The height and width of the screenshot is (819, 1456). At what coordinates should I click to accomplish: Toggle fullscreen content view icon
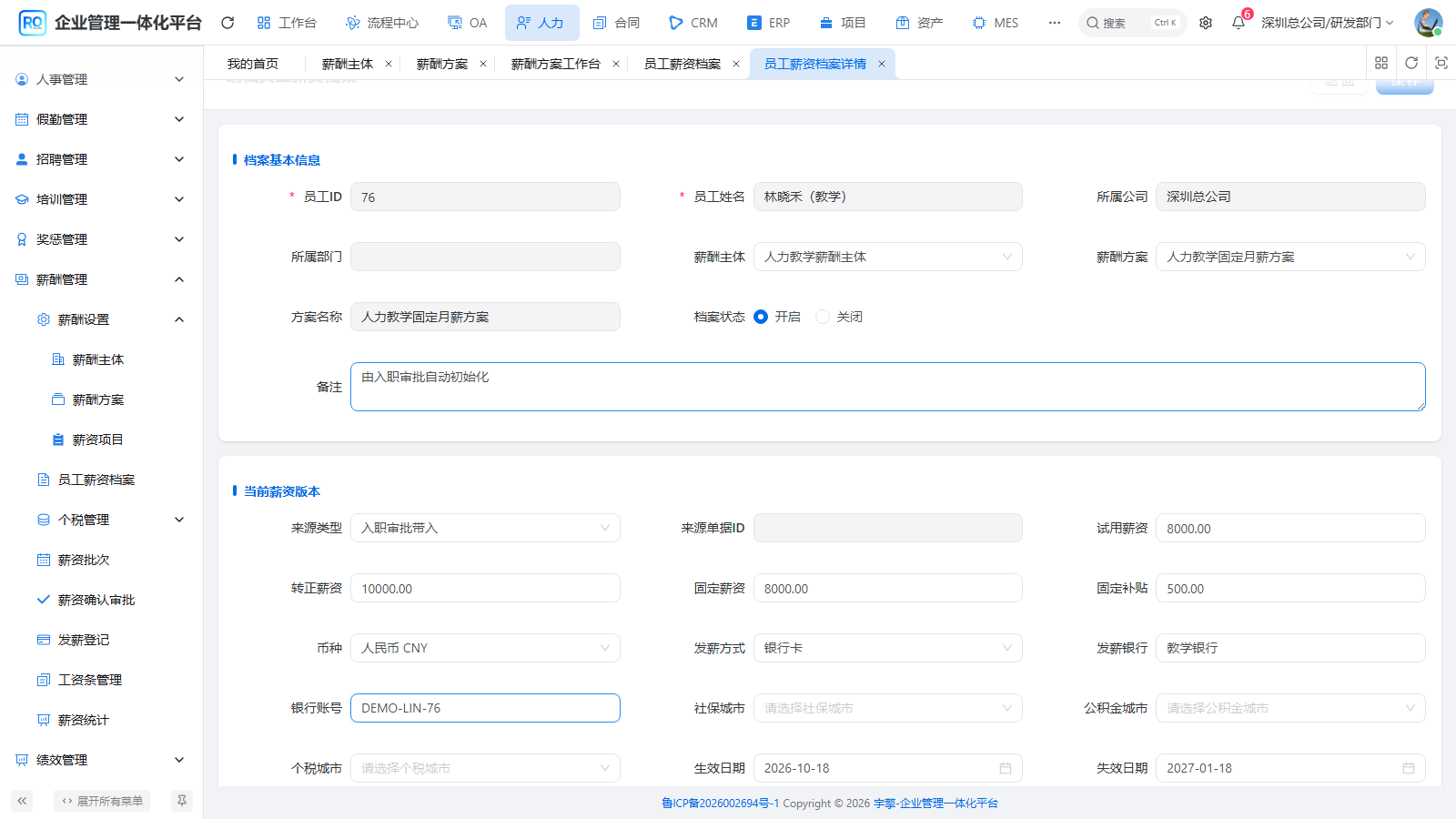(x=1441, y=63)
